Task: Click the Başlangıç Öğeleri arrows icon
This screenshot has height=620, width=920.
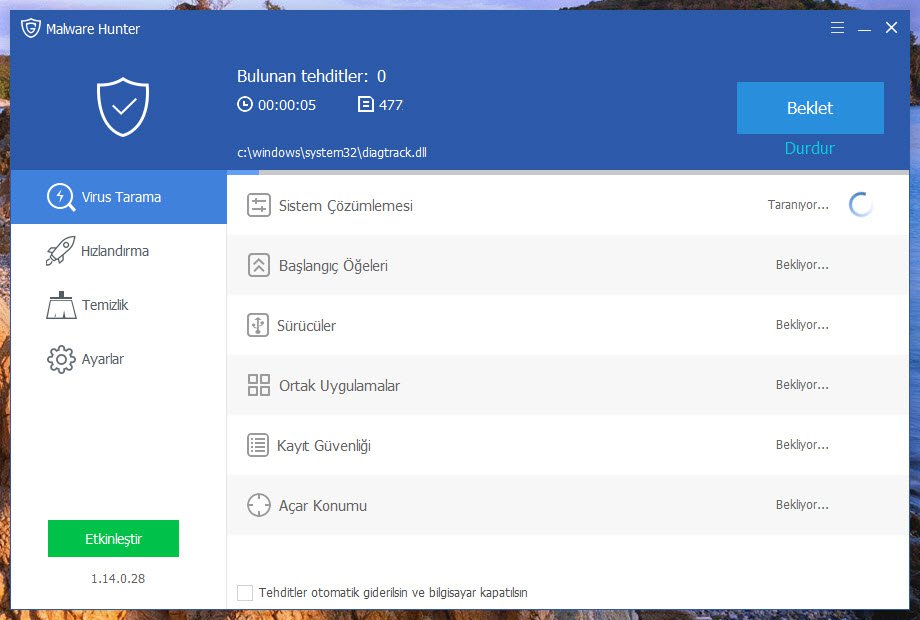Action: point(259,265)
